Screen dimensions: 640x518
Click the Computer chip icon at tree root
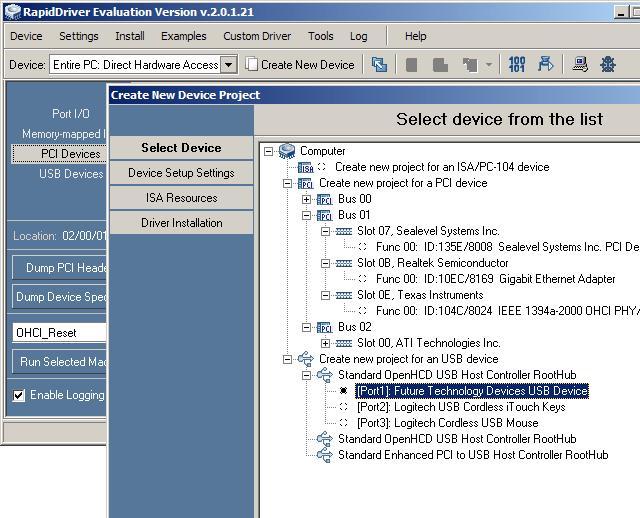coord(287,151)
